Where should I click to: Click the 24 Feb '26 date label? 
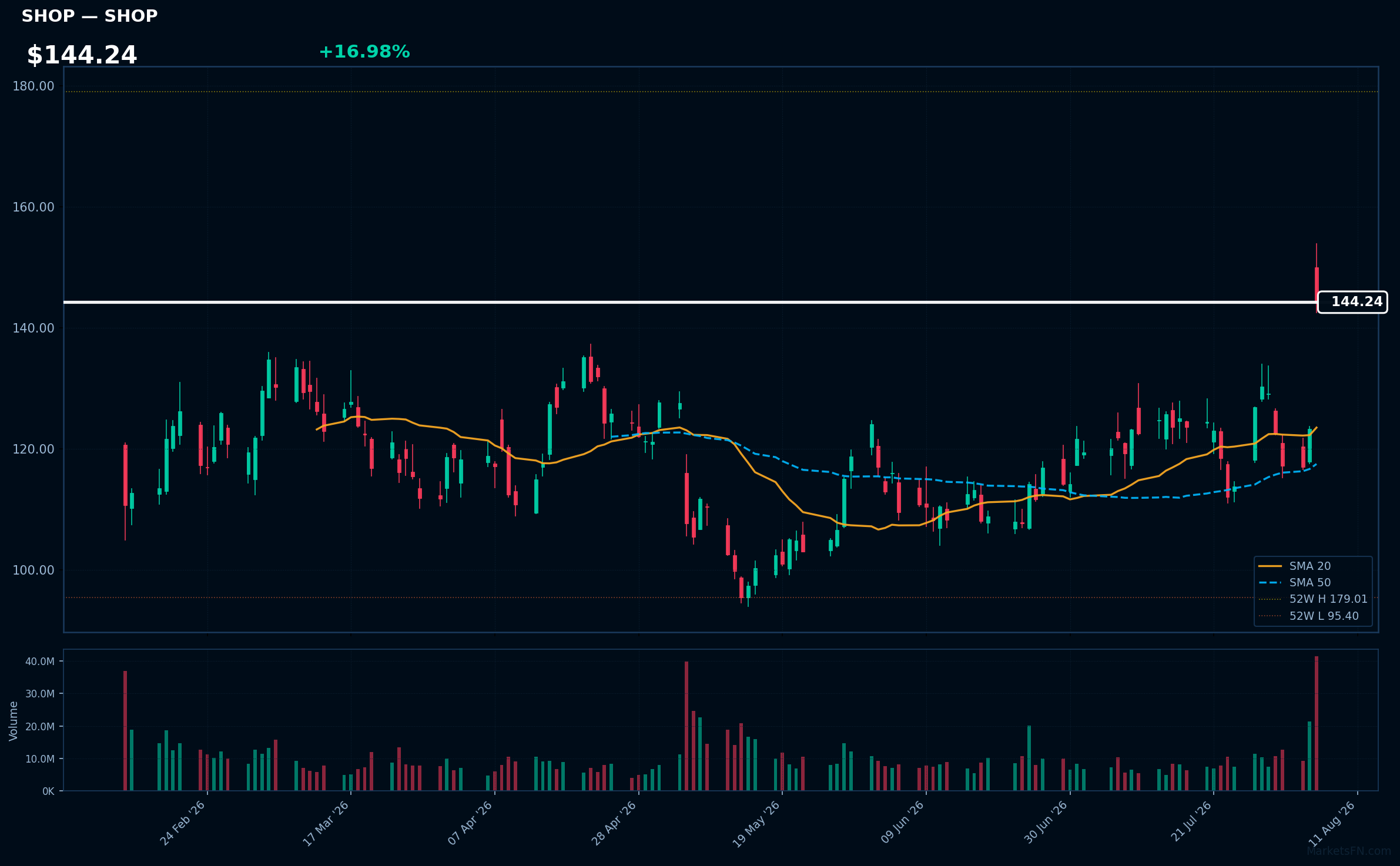pyautogui.click(x=182, y=823)
